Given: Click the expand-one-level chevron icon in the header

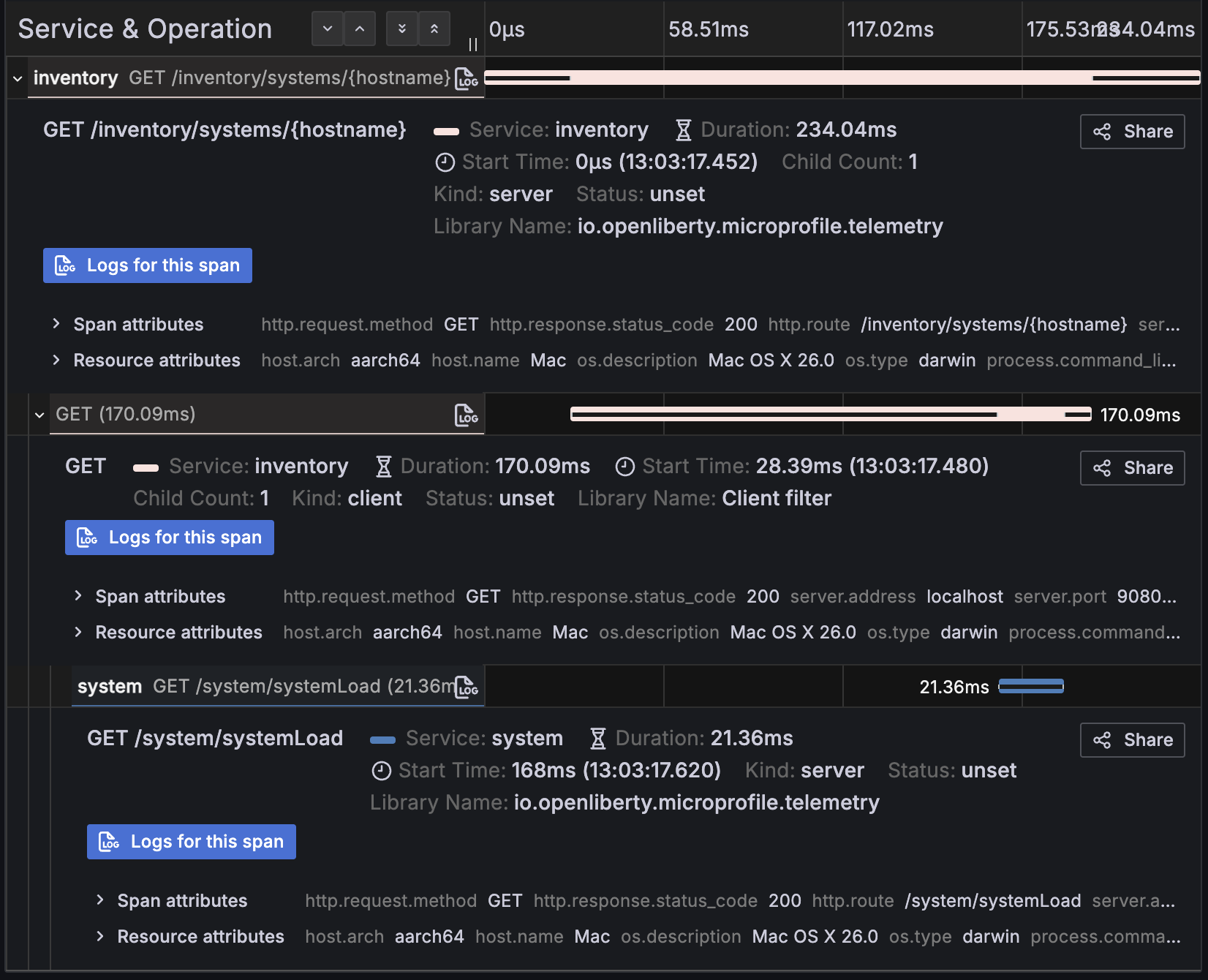Looking at the screenshot, I should click(x=327, y=29).
